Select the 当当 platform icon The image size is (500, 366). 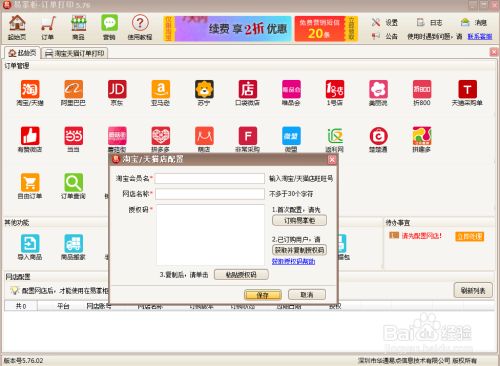73,140
